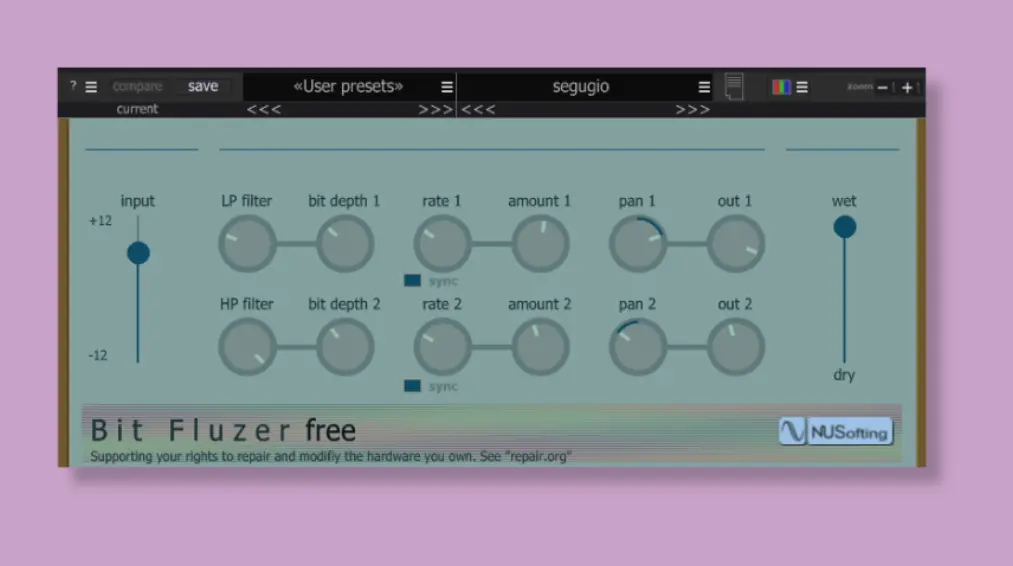
Task: Click the NUSofting logo button
Action: [836, 432]
